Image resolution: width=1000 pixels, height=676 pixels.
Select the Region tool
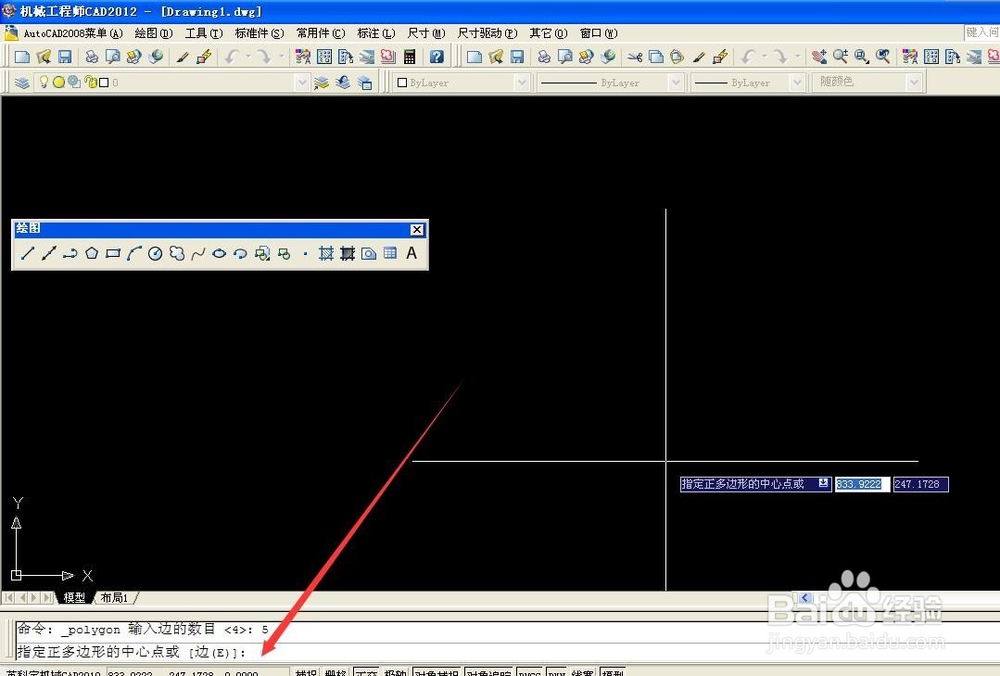[x=369, y=253]
